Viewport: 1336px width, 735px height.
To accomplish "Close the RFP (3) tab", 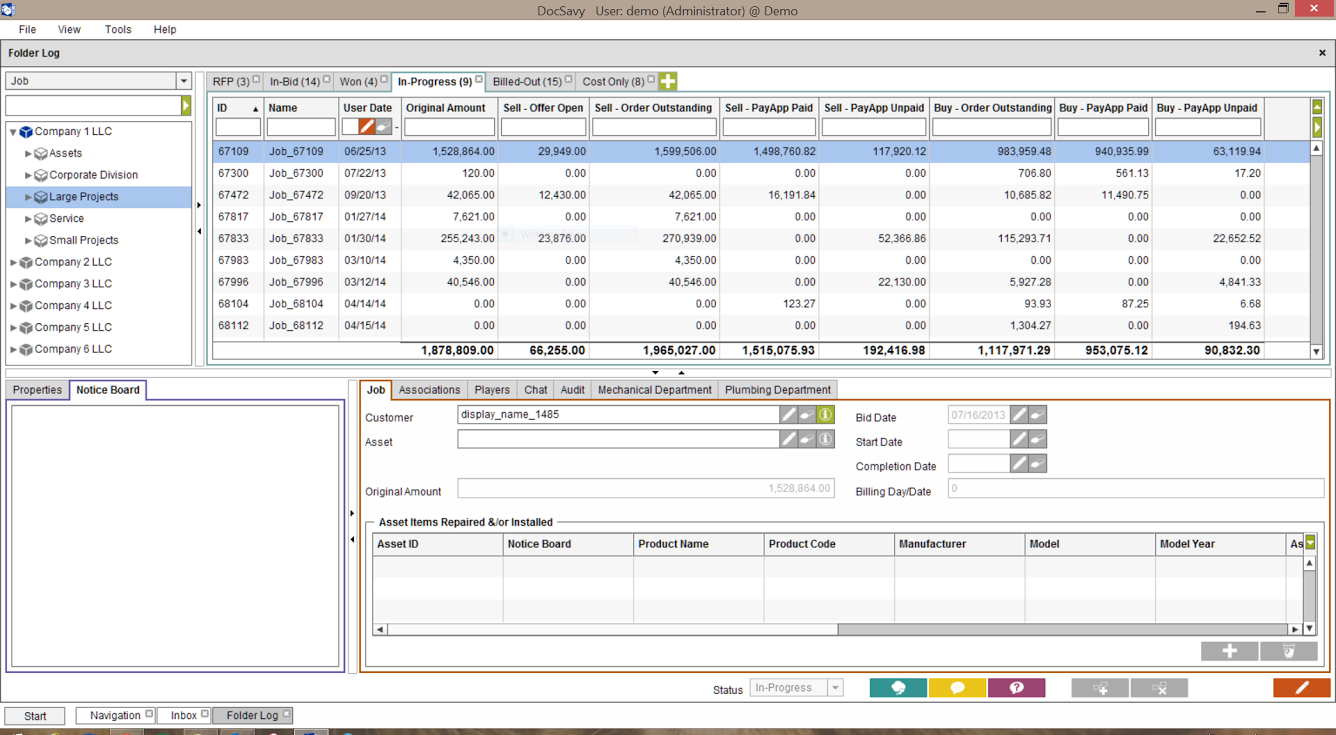I will click(x=256, y=79).
